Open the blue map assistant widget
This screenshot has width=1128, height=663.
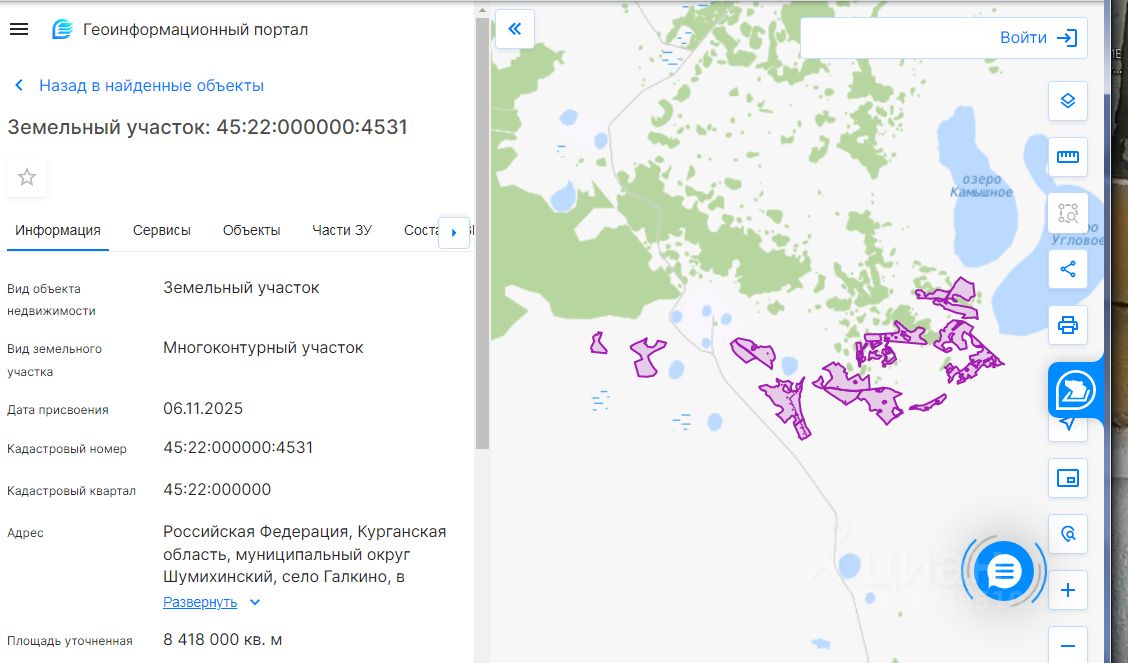pyautogui.click(x=1075, y=390)
